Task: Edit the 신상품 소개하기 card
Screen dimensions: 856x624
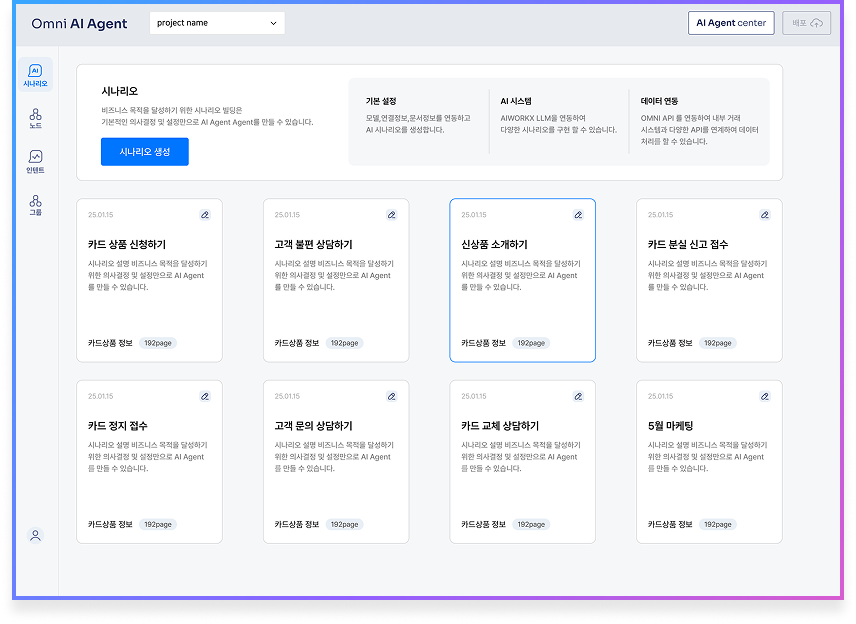Action: 578,215
